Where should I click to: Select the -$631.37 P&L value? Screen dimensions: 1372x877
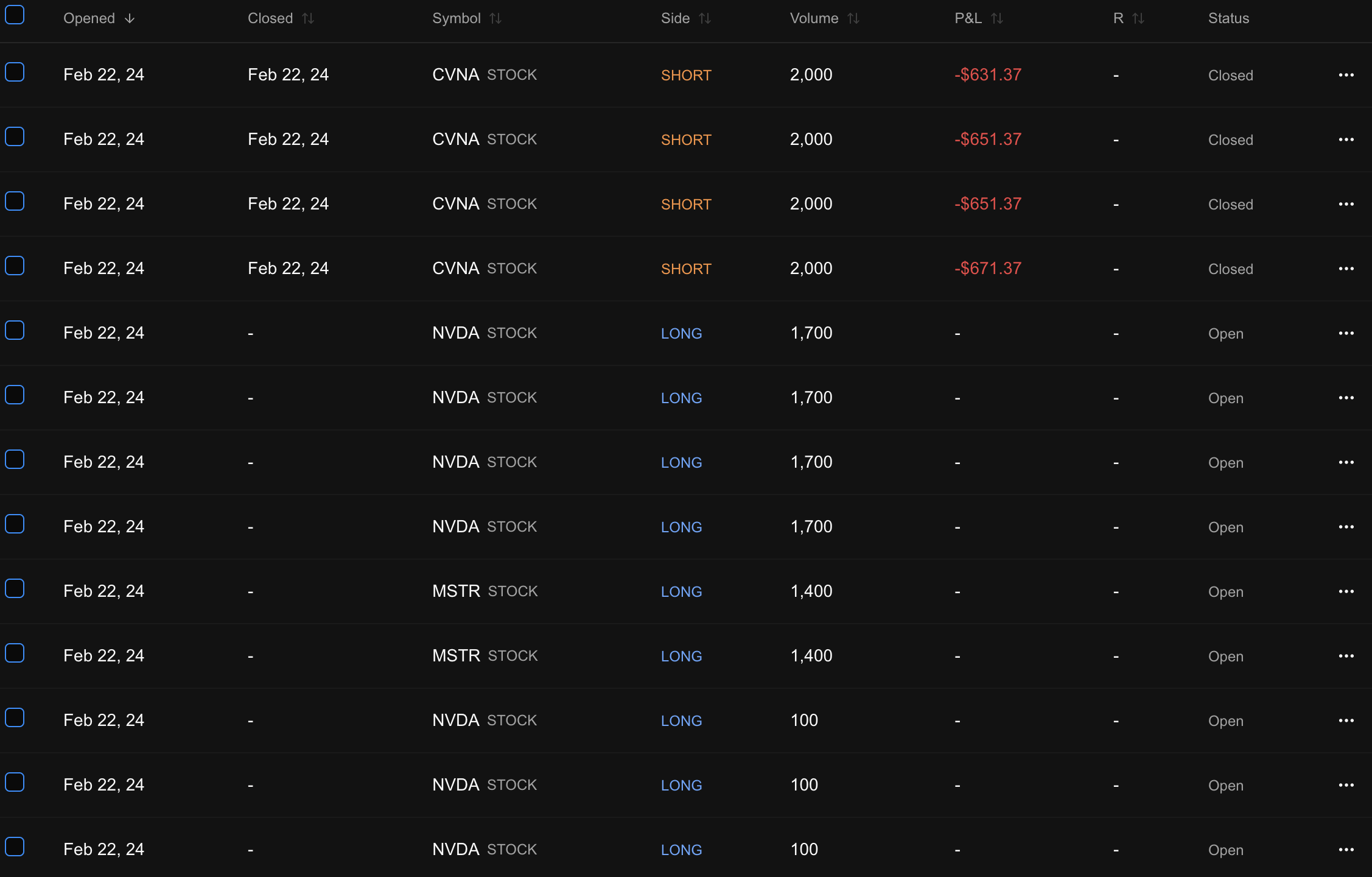(x=987, y=75)
